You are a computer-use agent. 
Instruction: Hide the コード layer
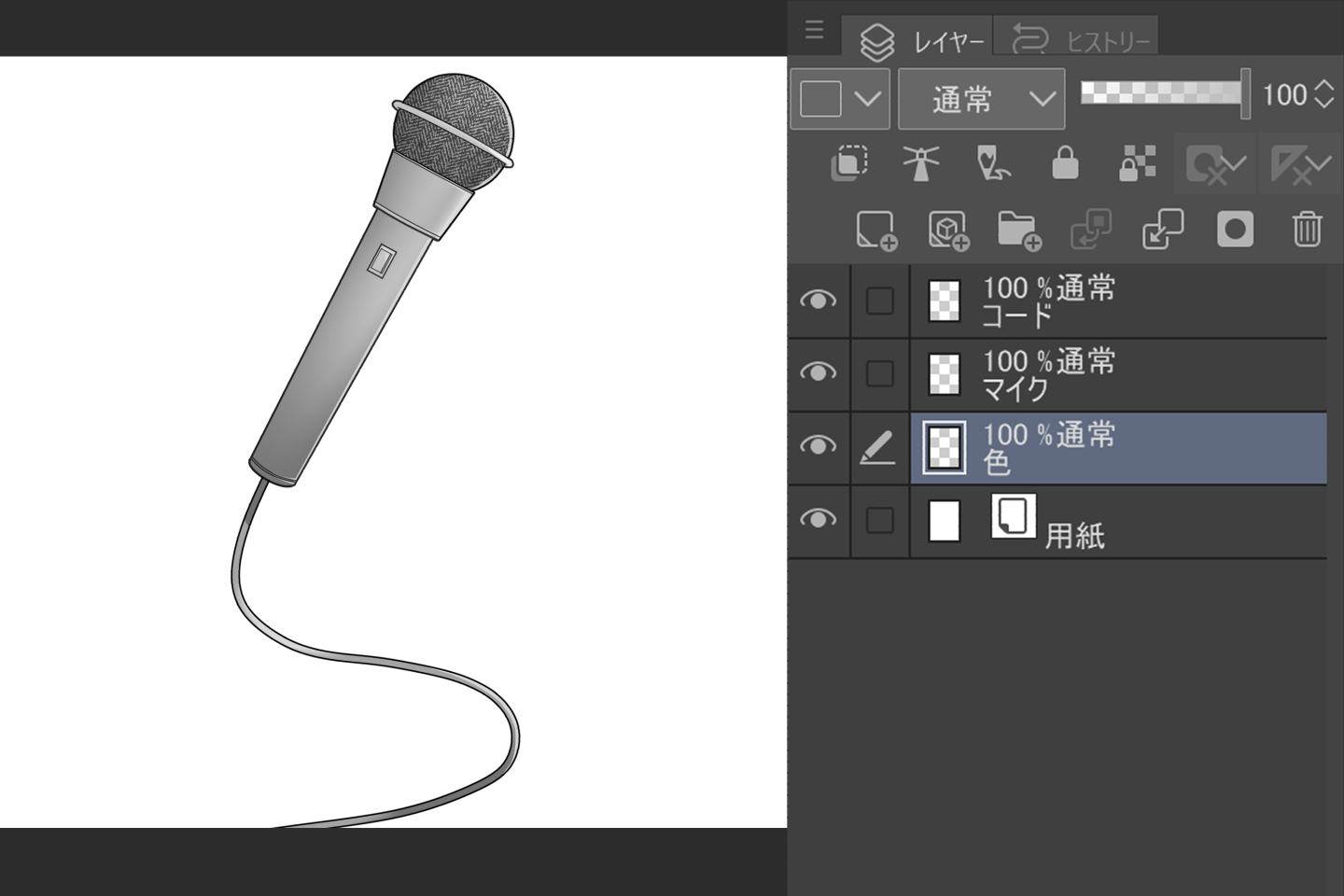[x=818, y=300]
